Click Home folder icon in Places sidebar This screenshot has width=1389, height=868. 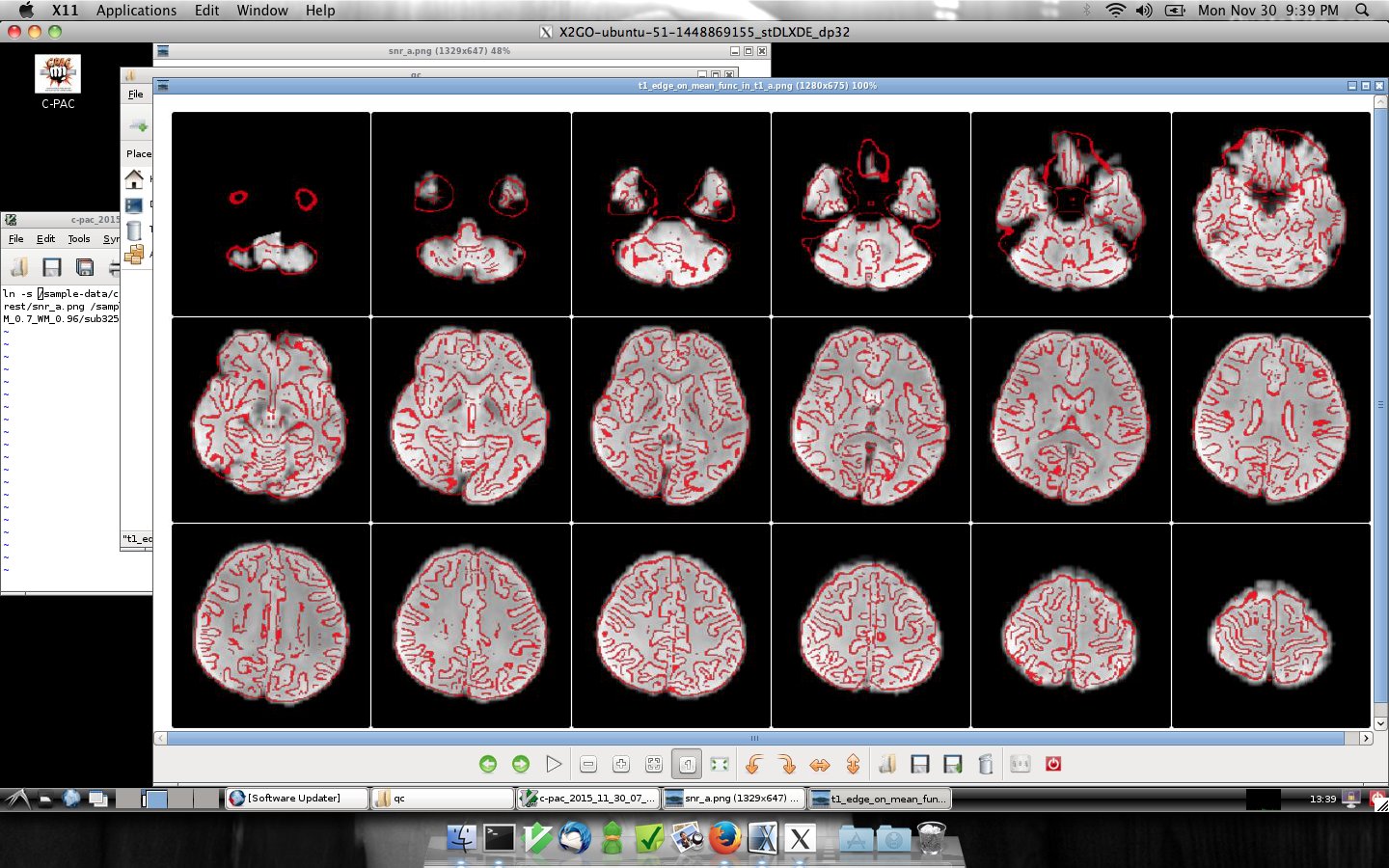point(134,178)
